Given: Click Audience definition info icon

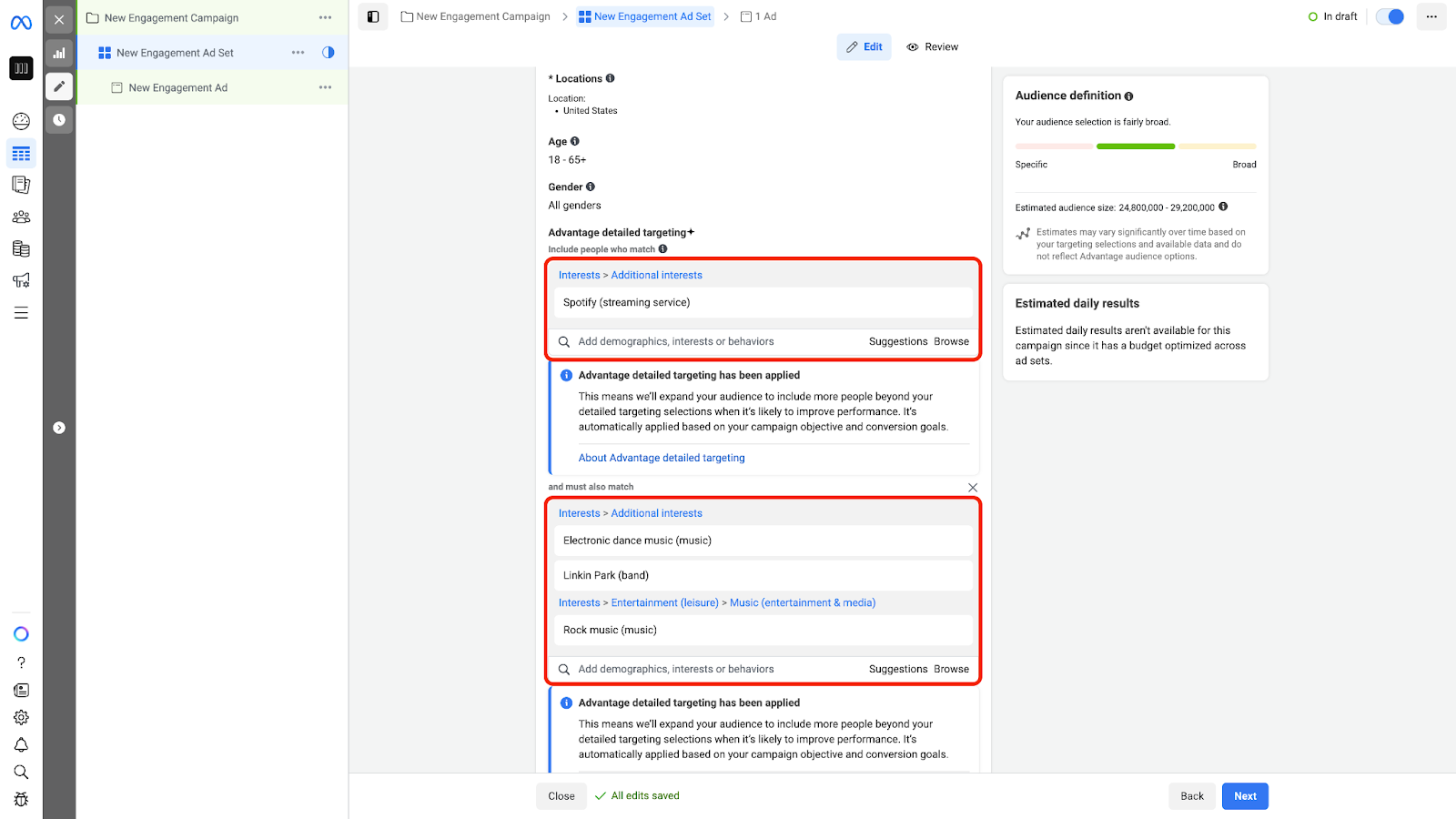Looking at the screenshot, I should [1129, 96].
